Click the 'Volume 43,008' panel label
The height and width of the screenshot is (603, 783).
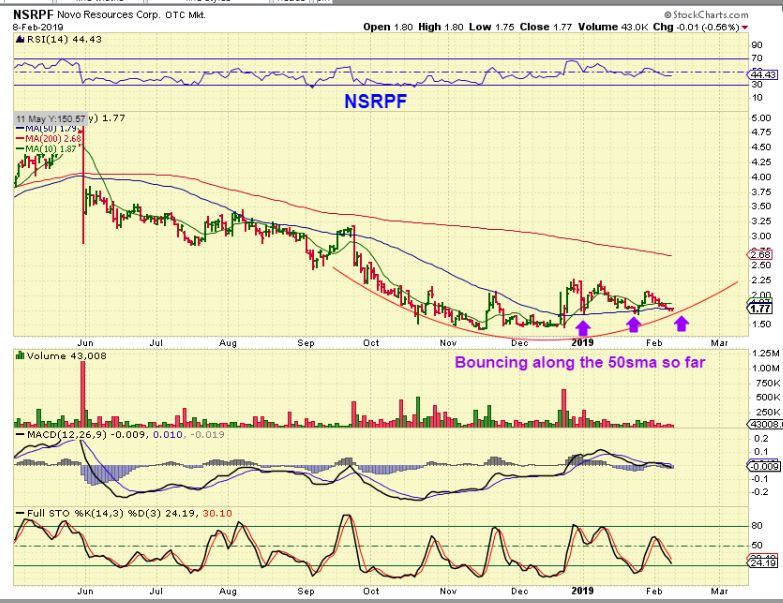click(x=66, y=356)
